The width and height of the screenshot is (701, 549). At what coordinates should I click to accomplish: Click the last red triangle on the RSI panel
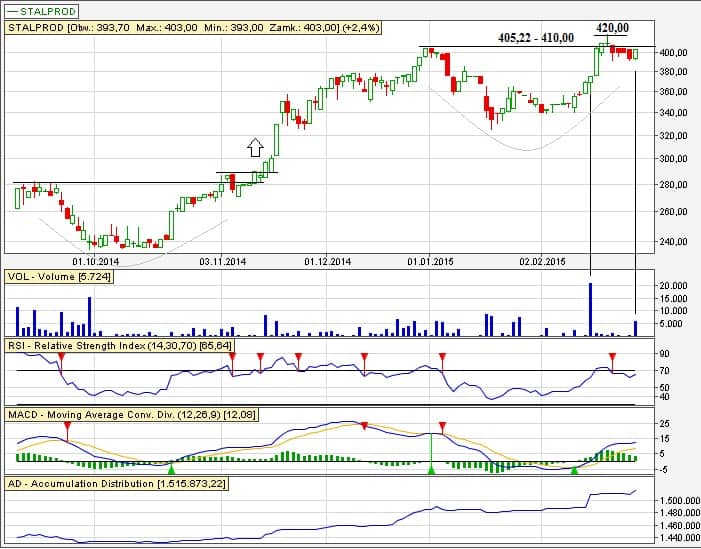[x=613, y=357]
